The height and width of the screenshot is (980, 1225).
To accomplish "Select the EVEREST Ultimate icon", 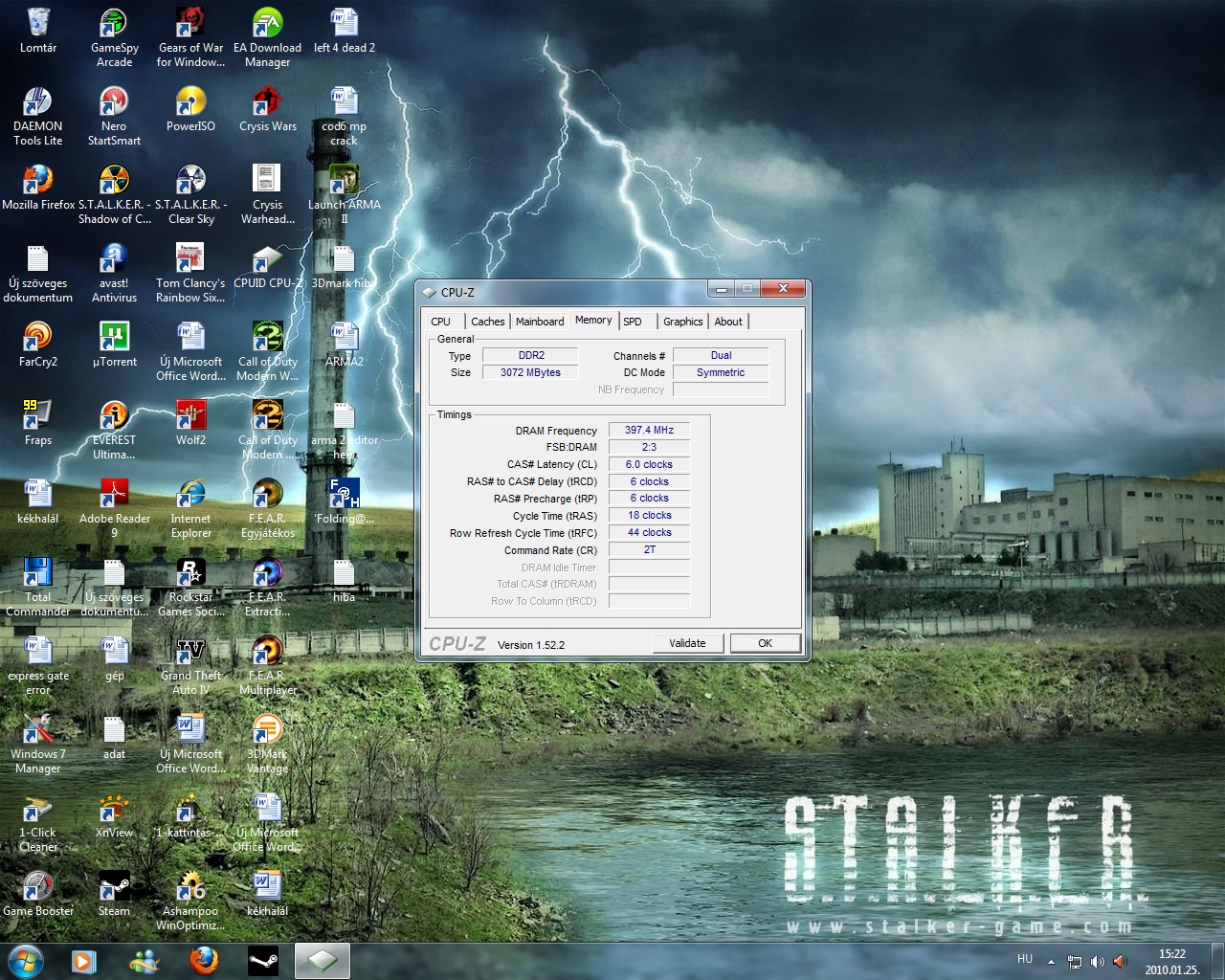I will (x=114, y=430).
